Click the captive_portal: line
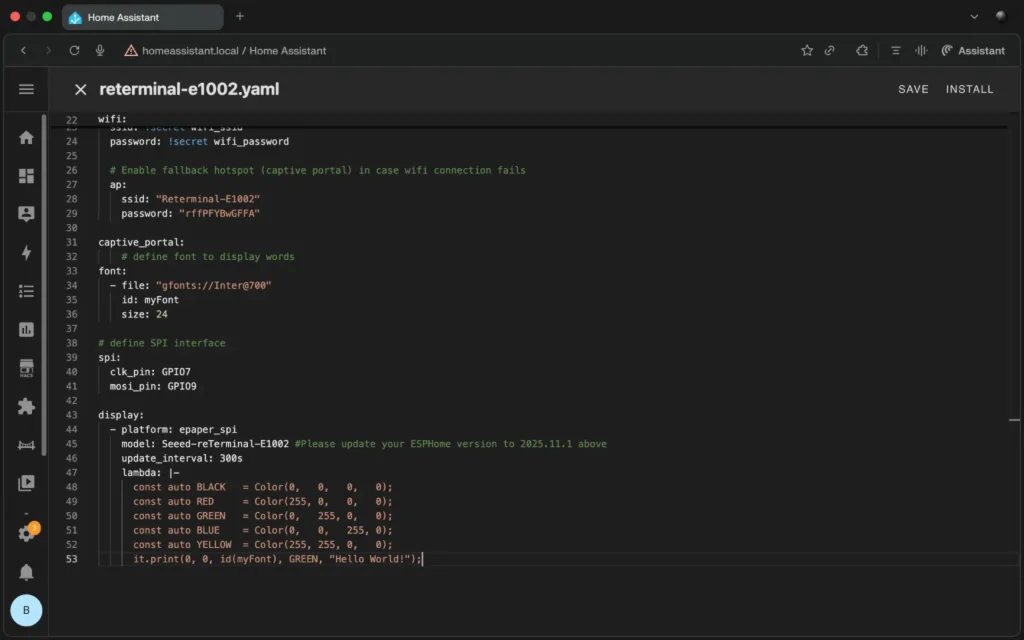Image resolution: width=1024 pixels, height=640 pixels. 141,242
